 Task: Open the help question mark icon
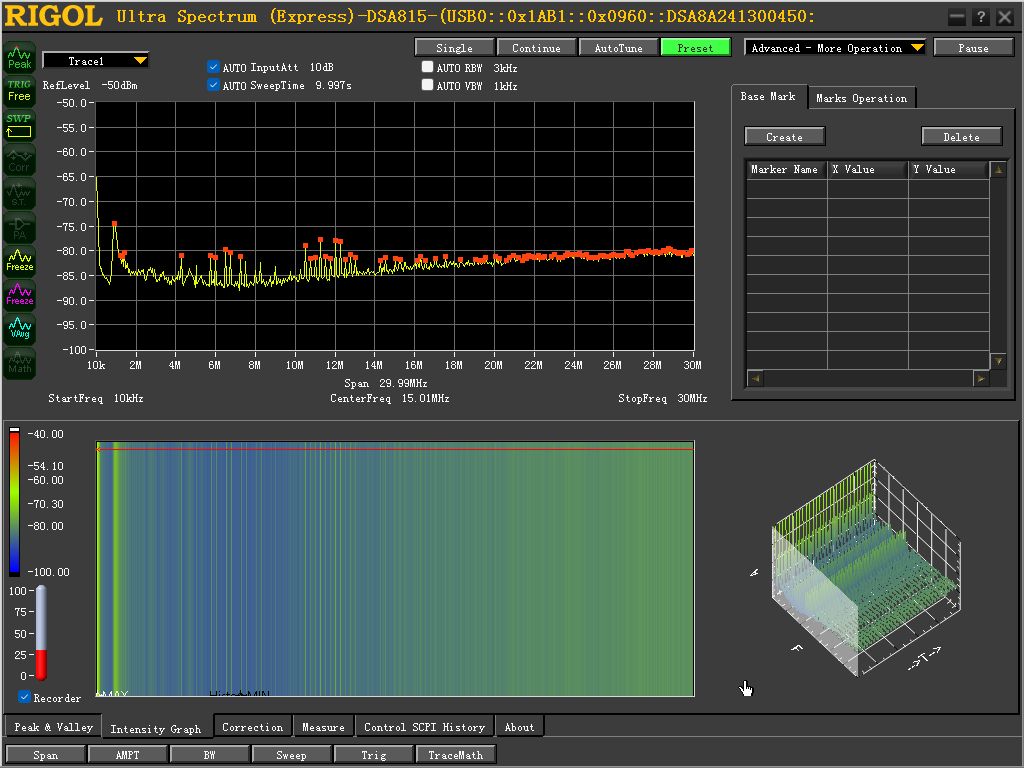(x=980, y=18)
